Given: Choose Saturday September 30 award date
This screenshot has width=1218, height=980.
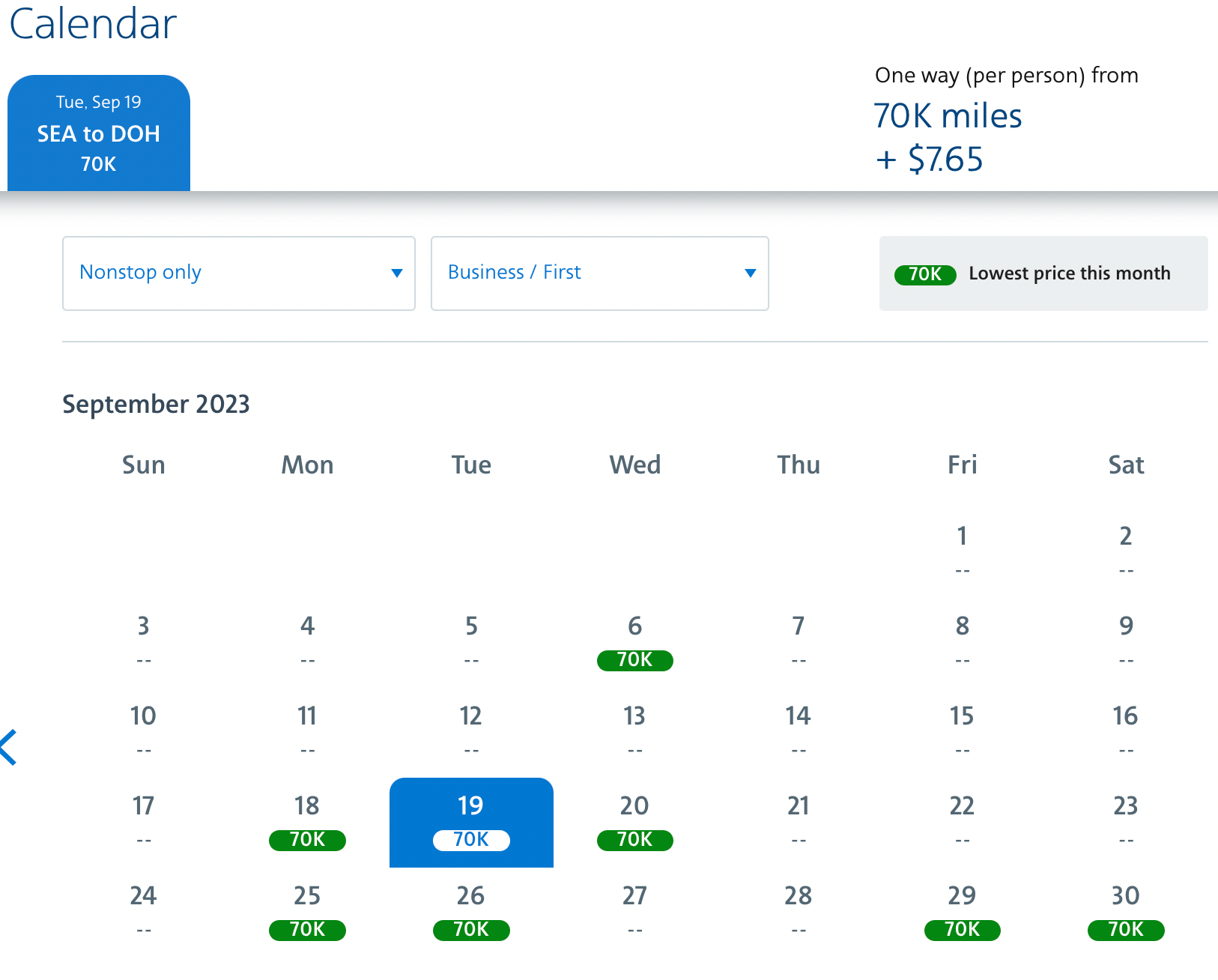Looking at the screenshot, I should pyautogui.click(x=1126, y=912).
